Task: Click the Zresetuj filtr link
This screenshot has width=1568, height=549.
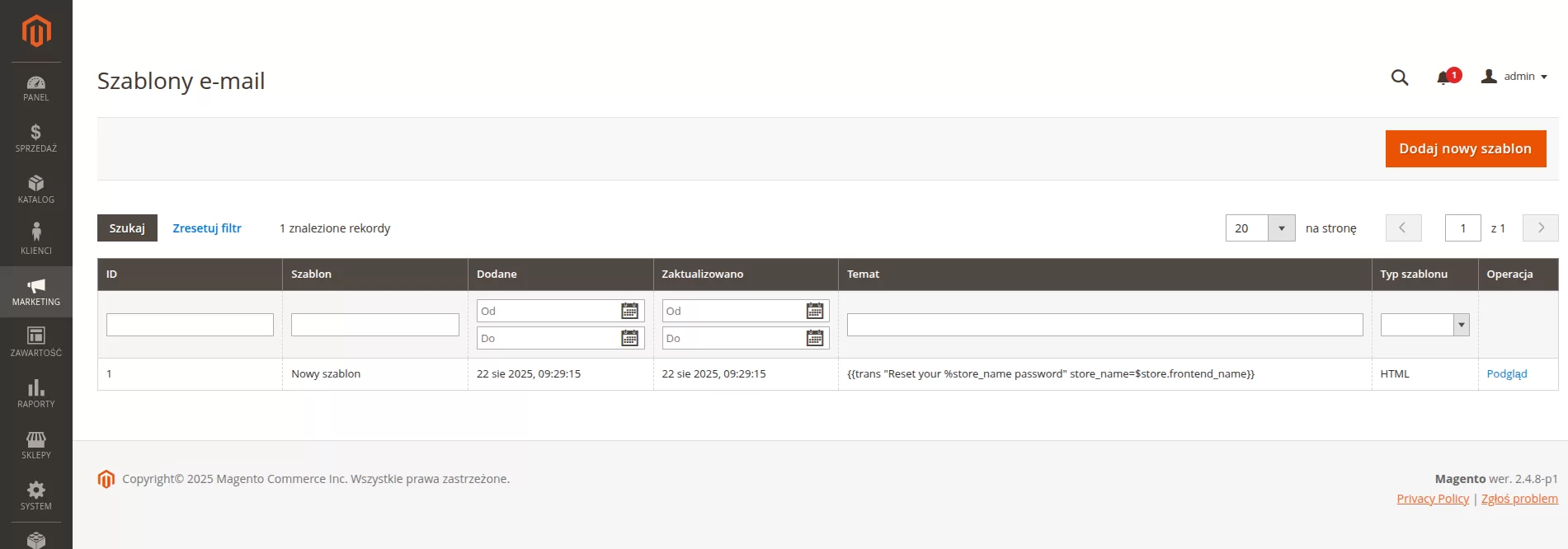Action: (x=207, y=228)
